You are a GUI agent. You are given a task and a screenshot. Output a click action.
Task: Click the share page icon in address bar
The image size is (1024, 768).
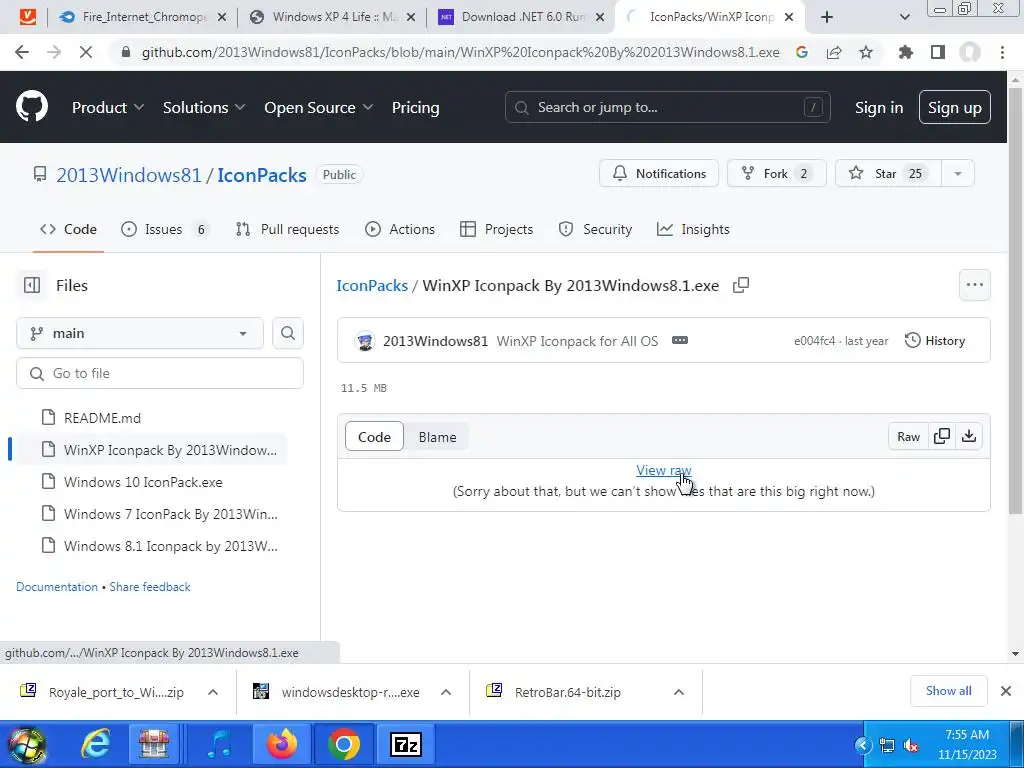[834, 52]
